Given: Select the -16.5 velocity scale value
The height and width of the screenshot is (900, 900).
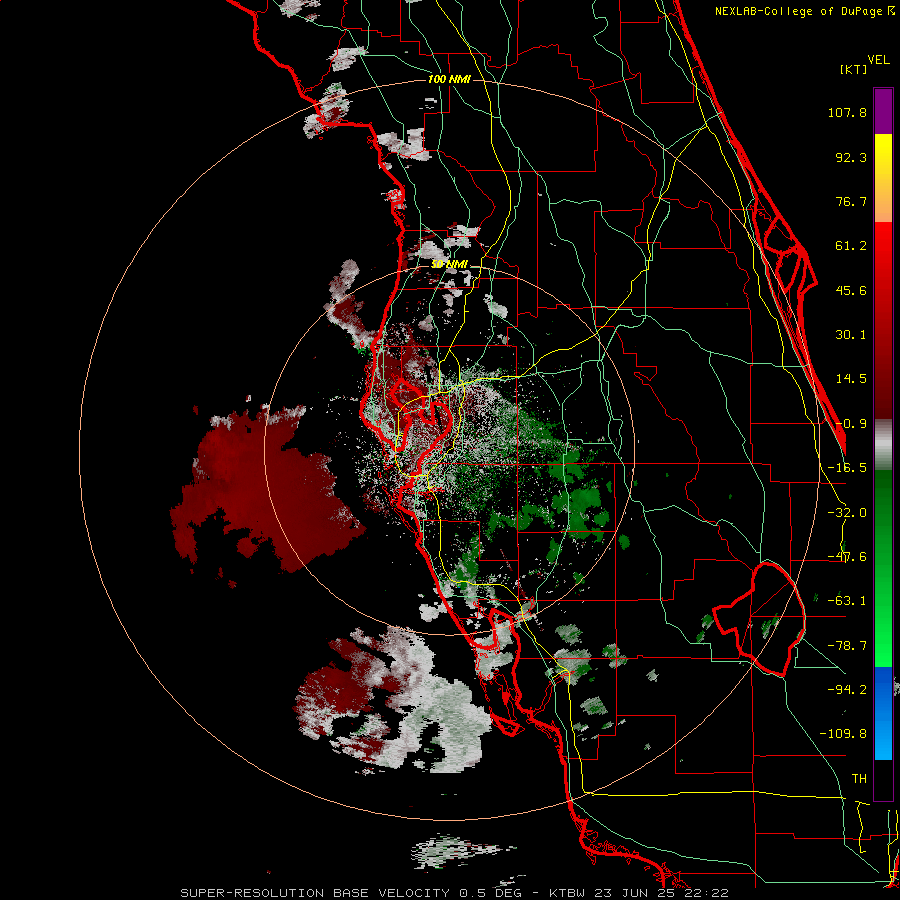Looking at the screenshot, I should click(847, 468).
